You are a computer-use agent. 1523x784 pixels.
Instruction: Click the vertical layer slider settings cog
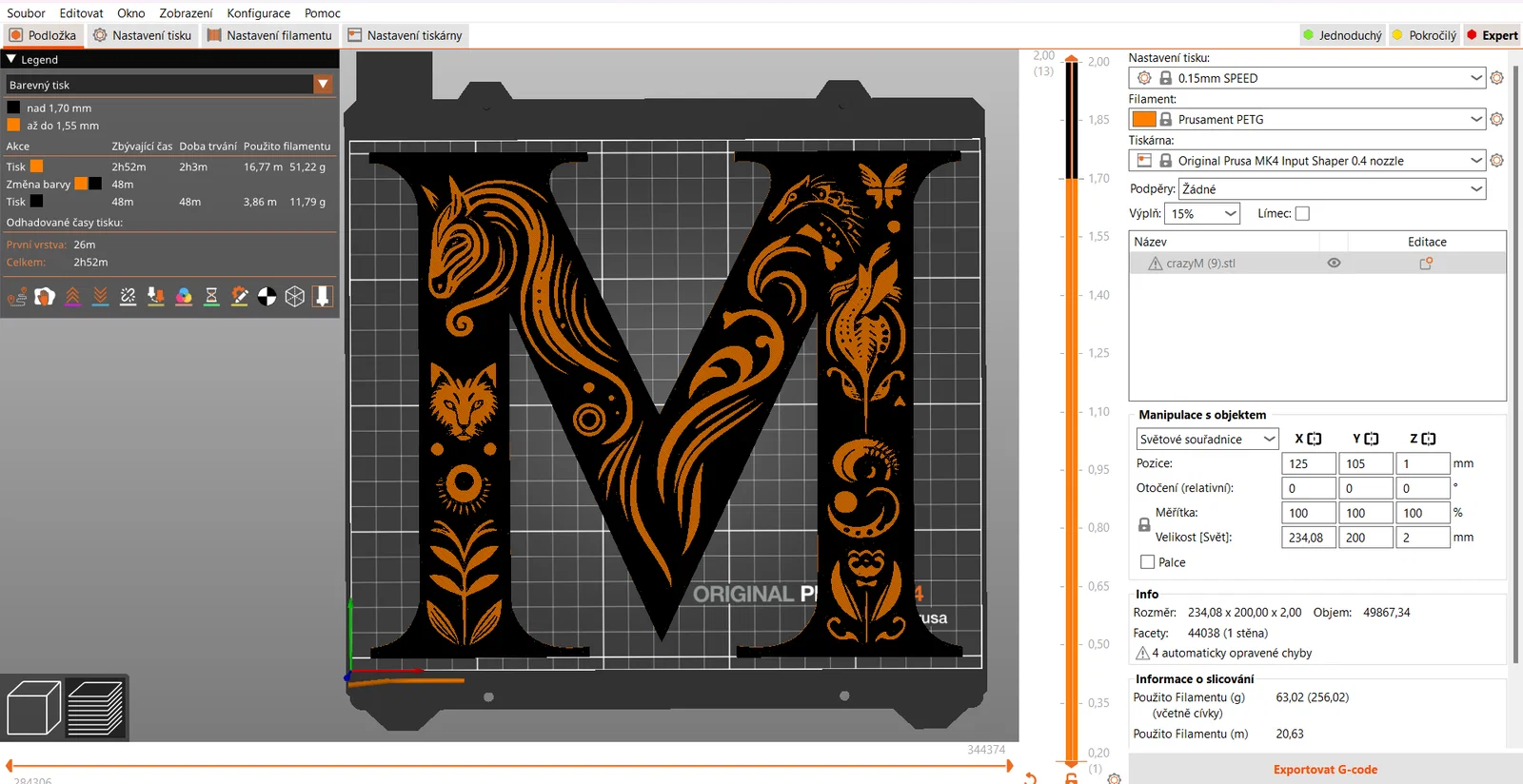[1114, 778]
